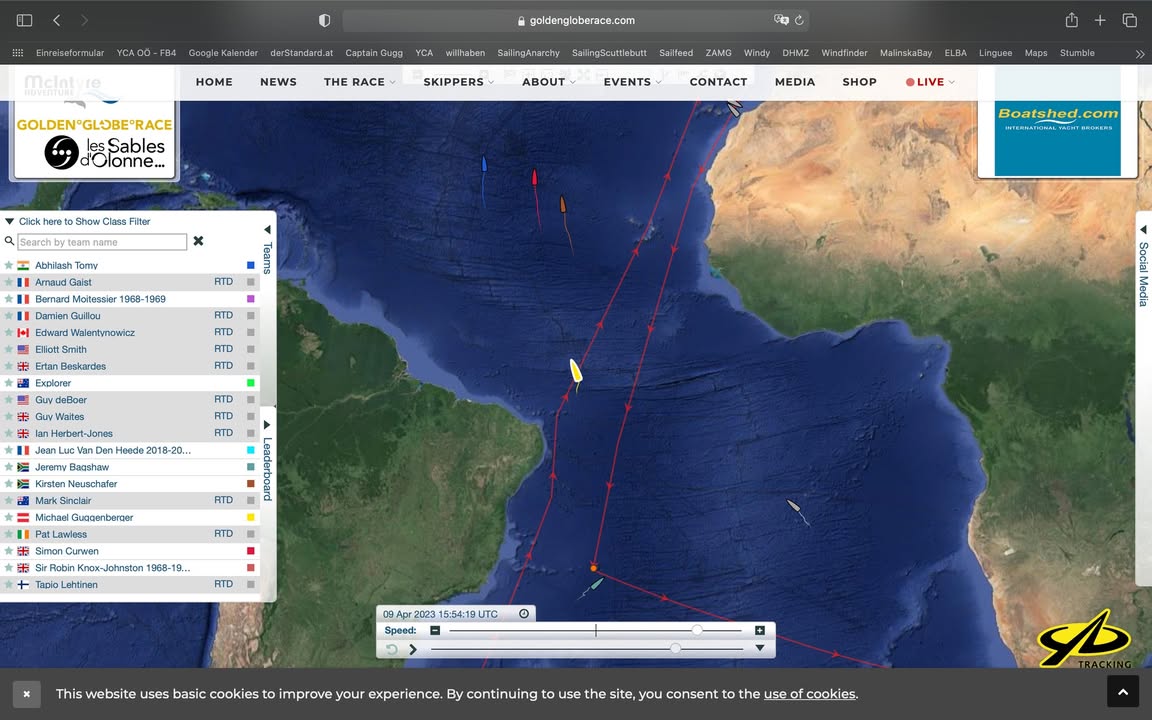This screenshot has height=720, width=1152.
Task: Toggle favorite star for Simon Curwen
Action: click(9, 551)
